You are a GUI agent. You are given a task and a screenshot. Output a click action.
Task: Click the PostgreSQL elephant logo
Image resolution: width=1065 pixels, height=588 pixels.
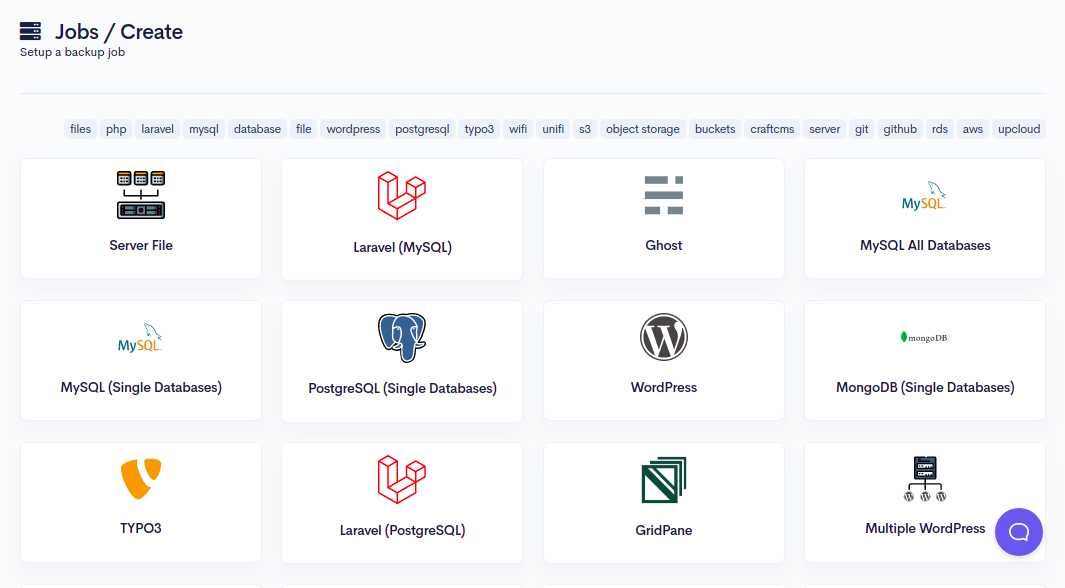click(402, 337)
